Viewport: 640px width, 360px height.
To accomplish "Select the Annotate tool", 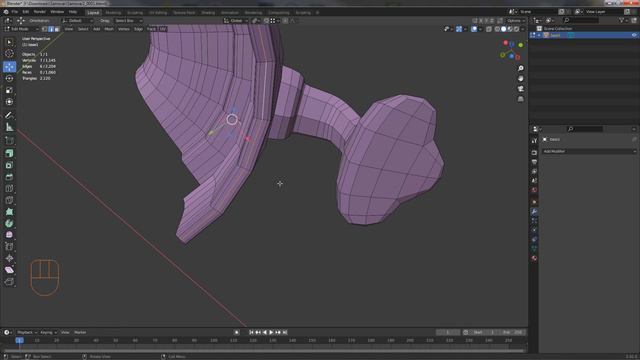I will tap(9, 115).
